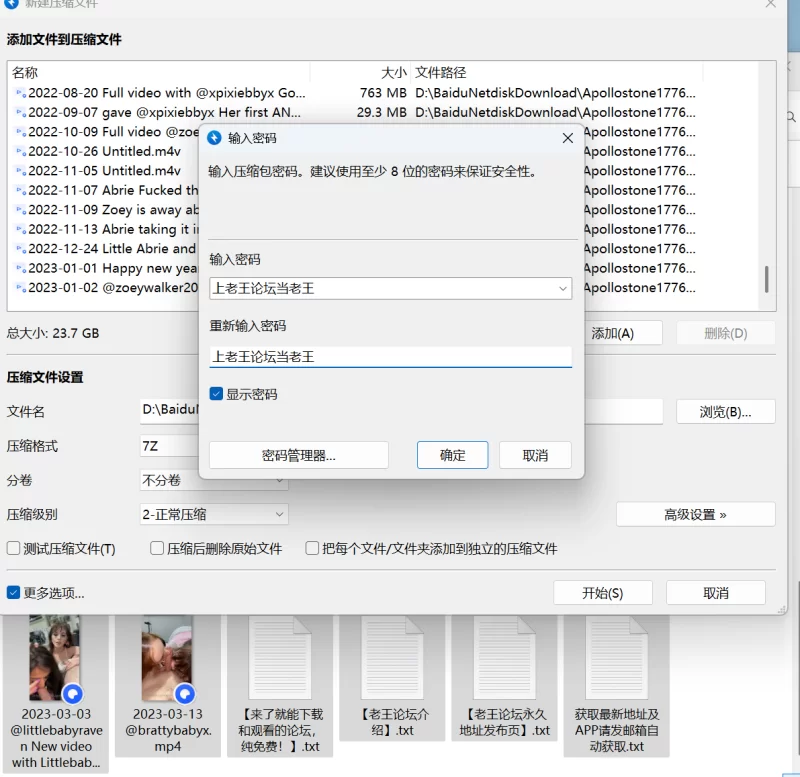Select the 【来了就能下载和观看的论坛】.txt document icon

click(x=280, y=658)
